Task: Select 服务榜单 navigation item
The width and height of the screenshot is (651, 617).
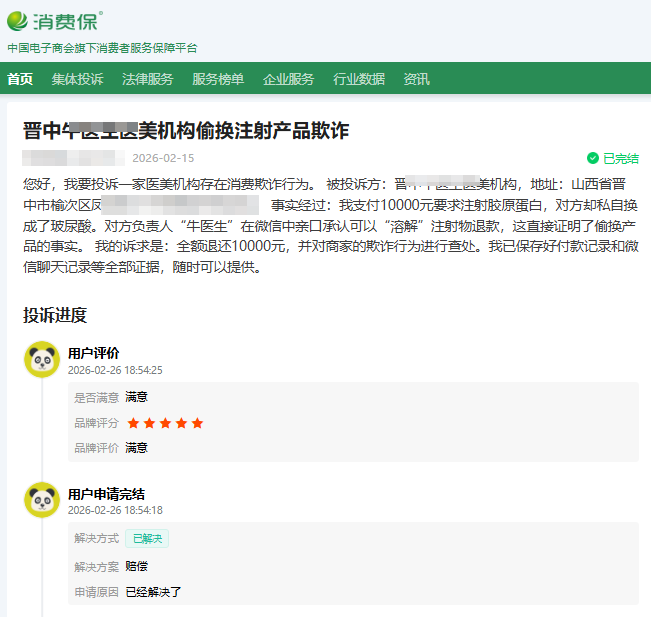Action: (218, 79)
